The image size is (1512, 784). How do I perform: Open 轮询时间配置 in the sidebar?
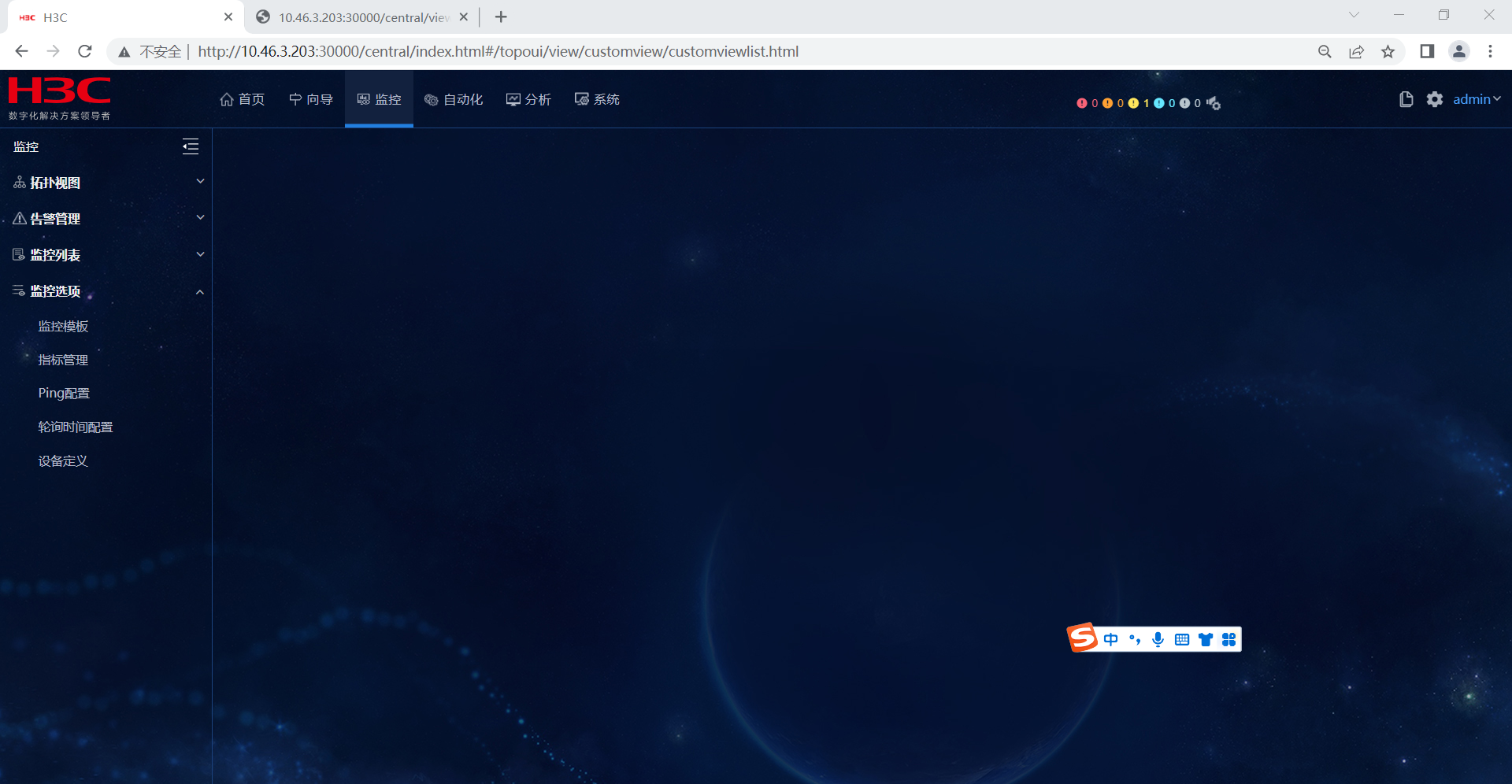[x=76, y=427]
